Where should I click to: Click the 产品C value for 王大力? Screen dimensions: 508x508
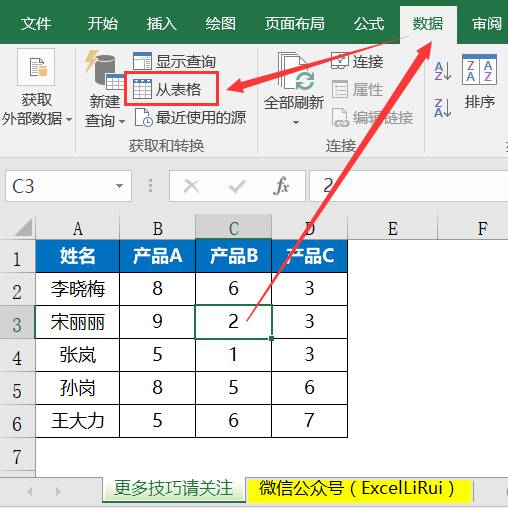(310, 421)
